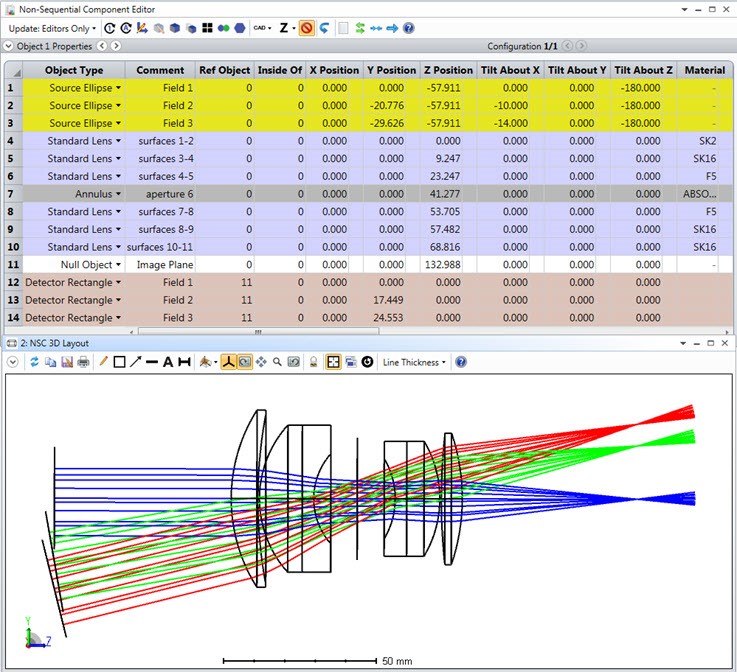Open the Line Thickness dropdown
The image size is (737, 672).
[x=414, y=362]
